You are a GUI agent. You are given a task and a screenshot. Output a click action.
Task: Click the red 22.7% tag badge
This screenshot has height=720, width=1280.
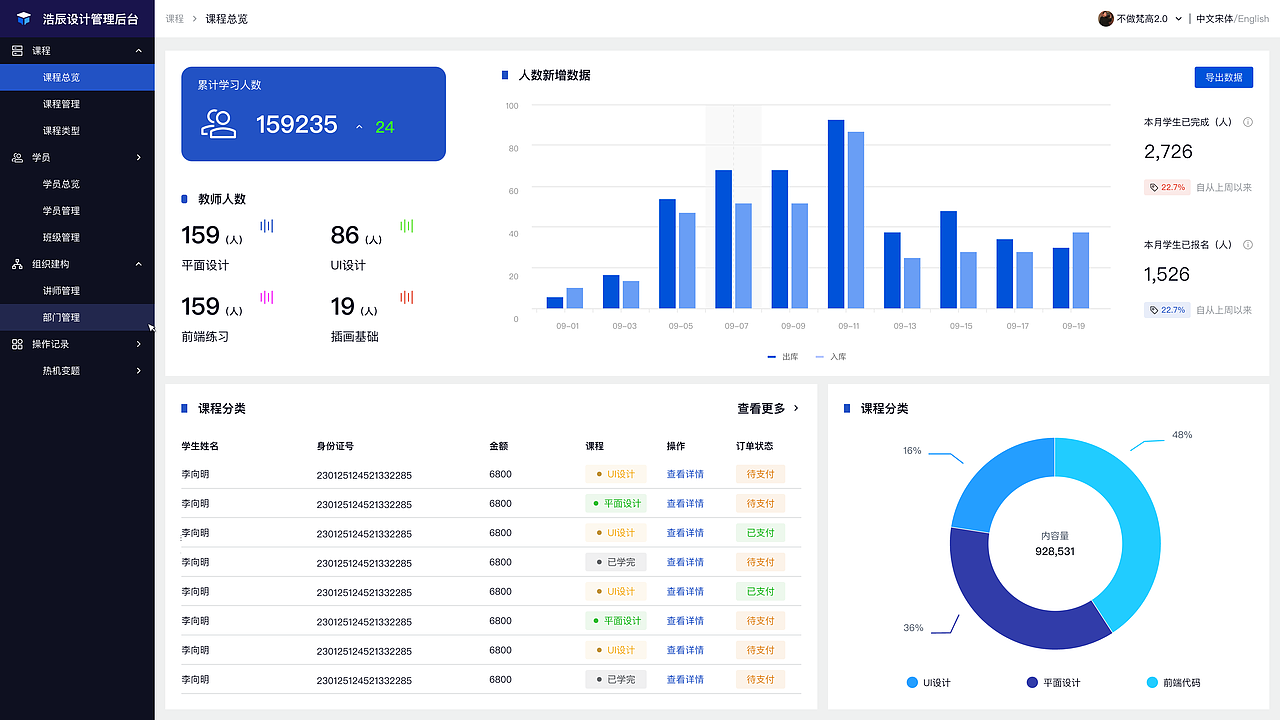point(1166,187)
